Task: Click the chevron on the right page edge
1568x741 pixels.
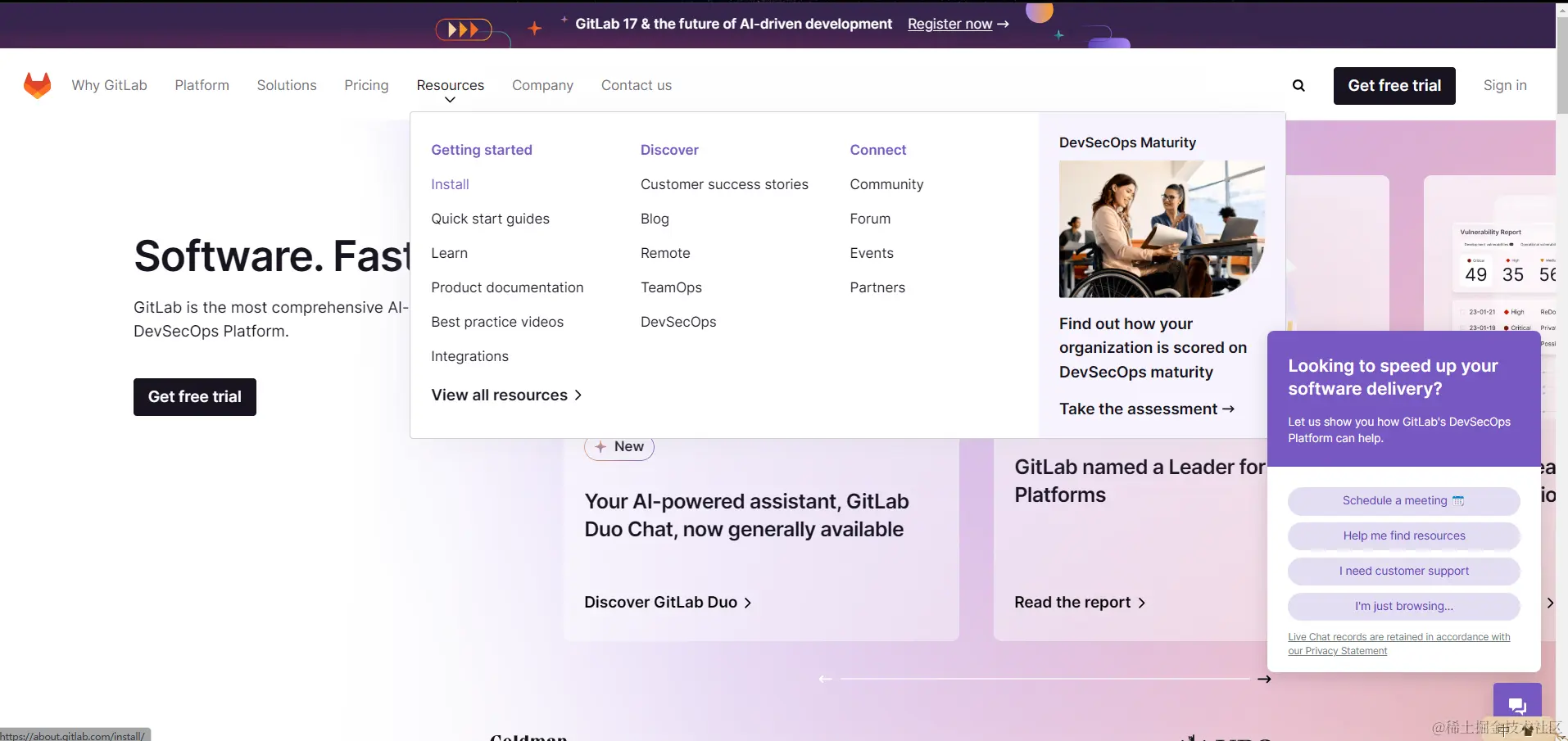Action: point(1551,603)
